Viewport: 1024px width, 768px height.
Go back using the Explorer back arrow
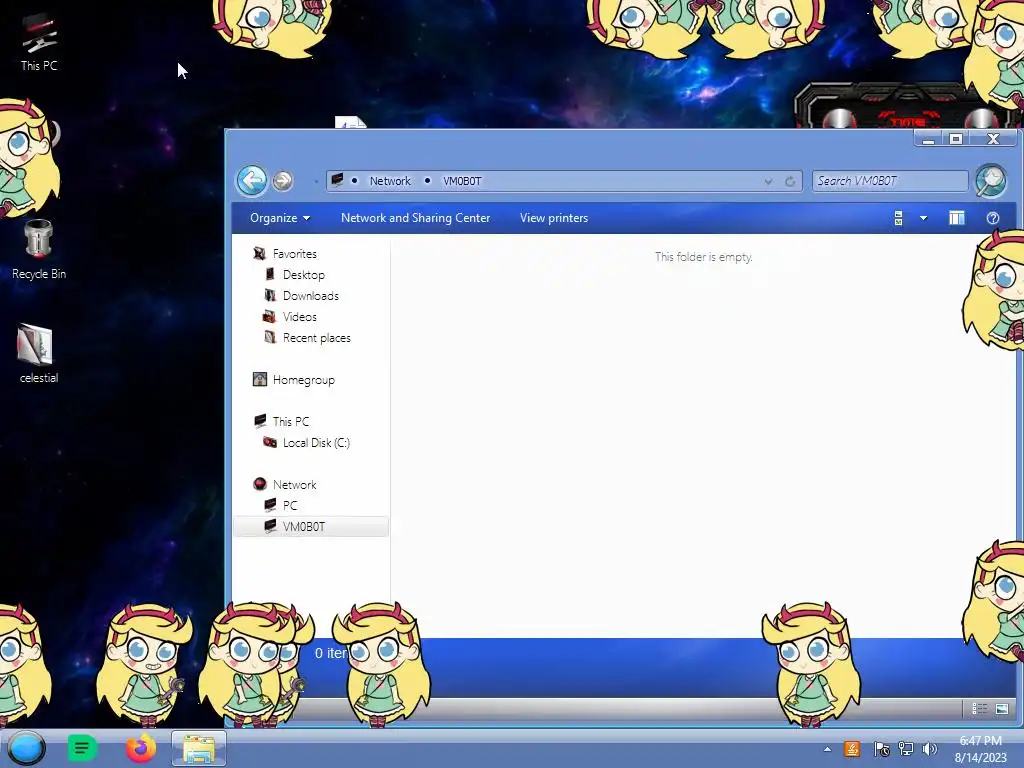point(251,181)
